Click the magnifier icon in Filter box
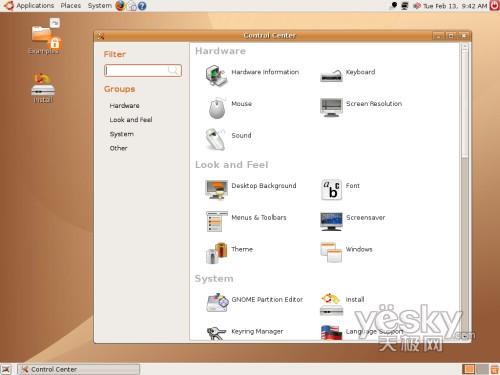The height and width of the screenshot is (375, 500). (x=173, y=70)
